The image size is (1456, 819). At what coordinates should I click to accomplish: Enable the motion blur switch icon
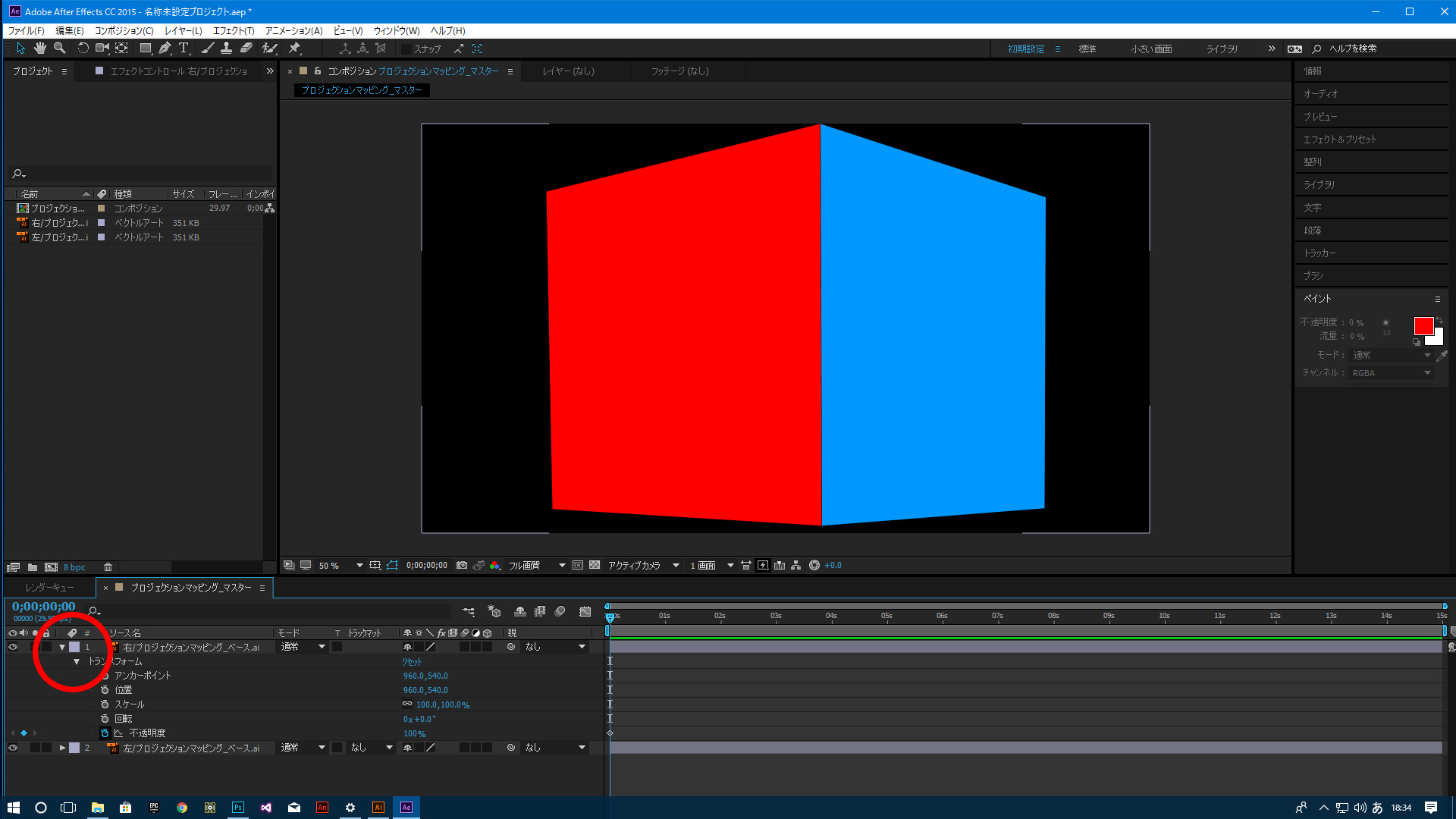pyautogui.click(x=560, y=611)
